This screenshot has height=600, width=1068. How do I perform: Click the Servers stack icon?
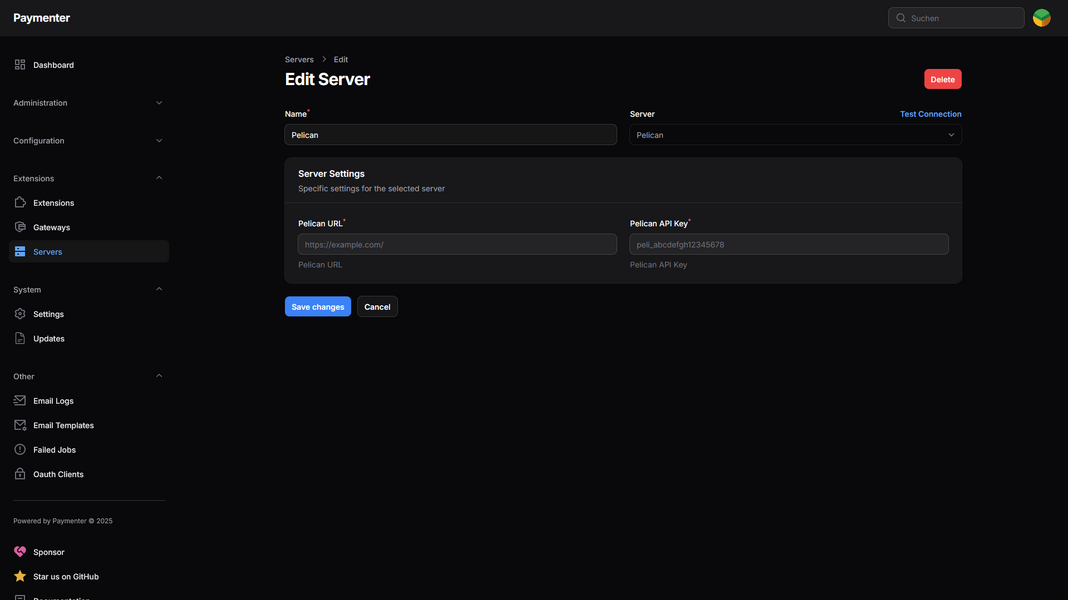[x=20, y=251]
